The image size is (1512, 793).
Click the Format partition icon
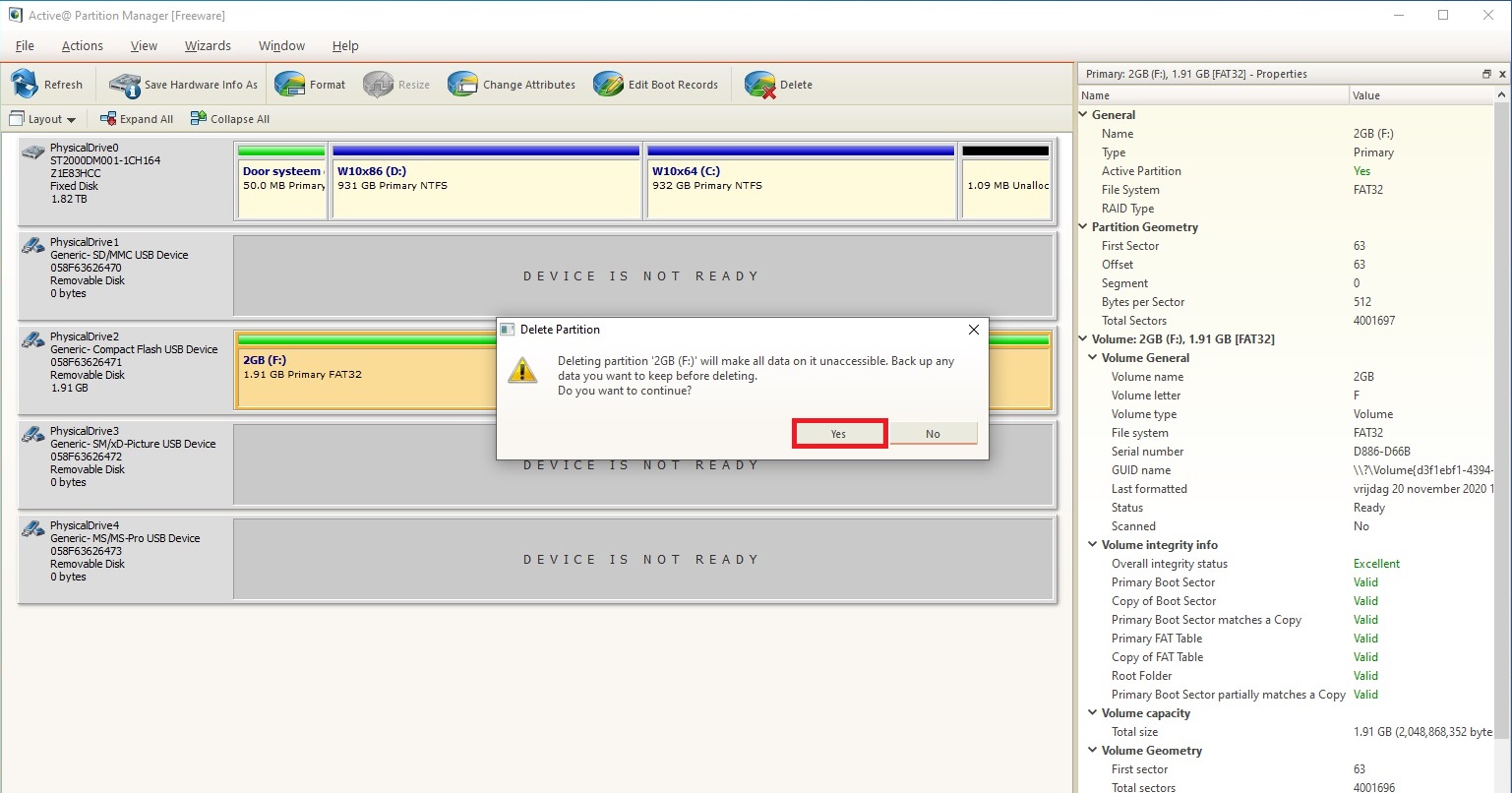click(289, 85)
